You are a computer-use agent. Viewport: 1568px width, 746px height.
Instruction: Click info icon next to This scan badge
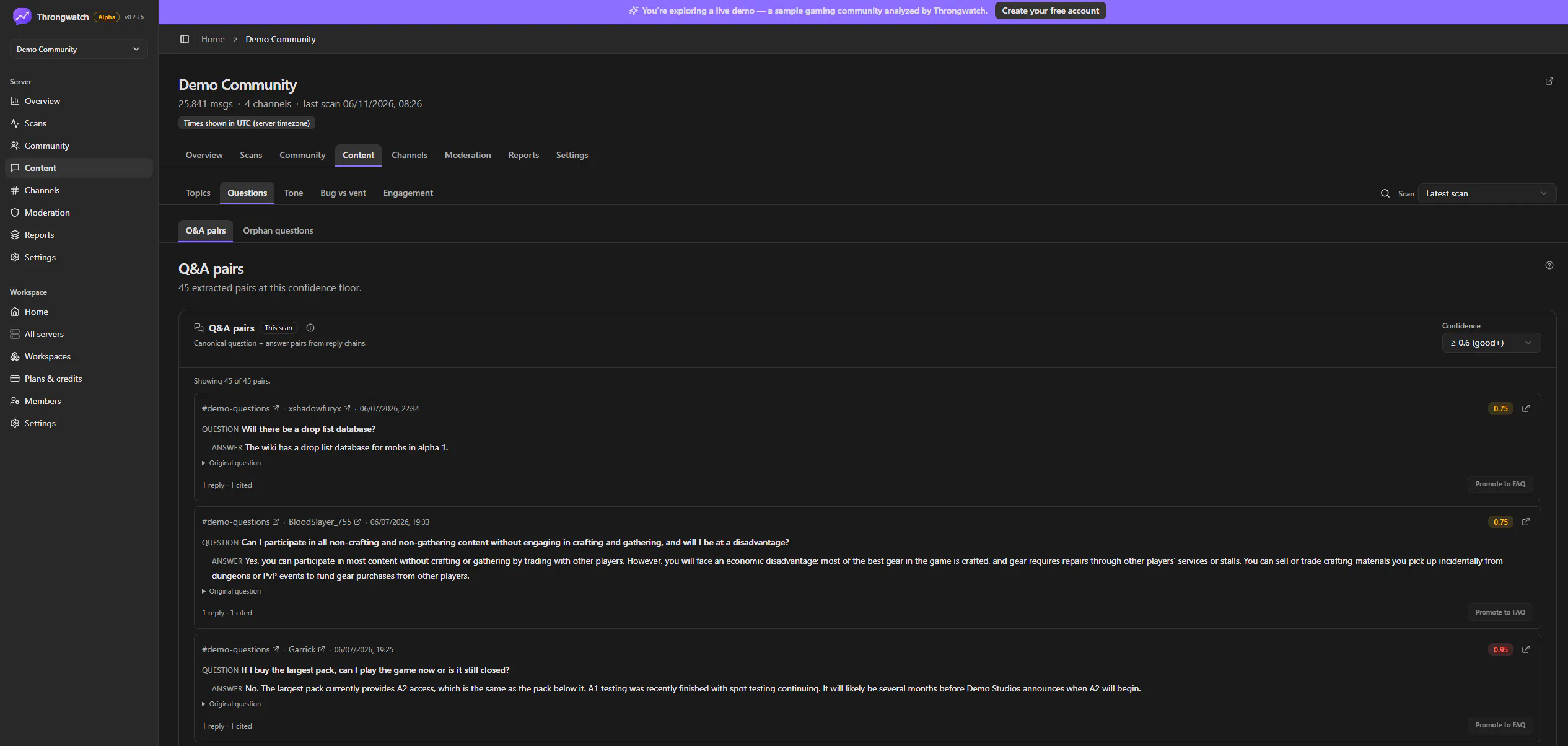(310, 328)
